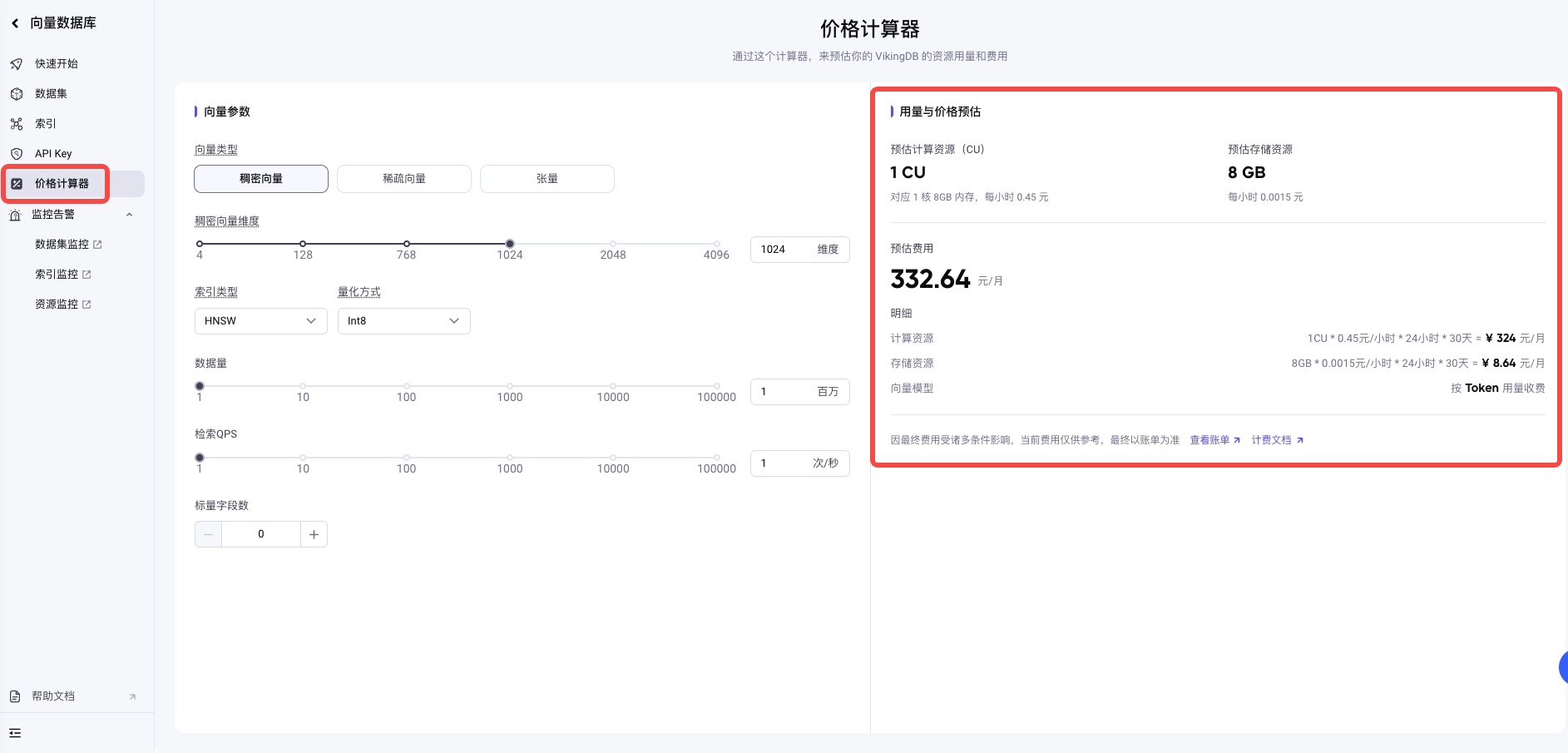This screenshot has width=1568, height=753.
Task: Decrease 标量字段数 with minus button
Action: click(208, 534)
